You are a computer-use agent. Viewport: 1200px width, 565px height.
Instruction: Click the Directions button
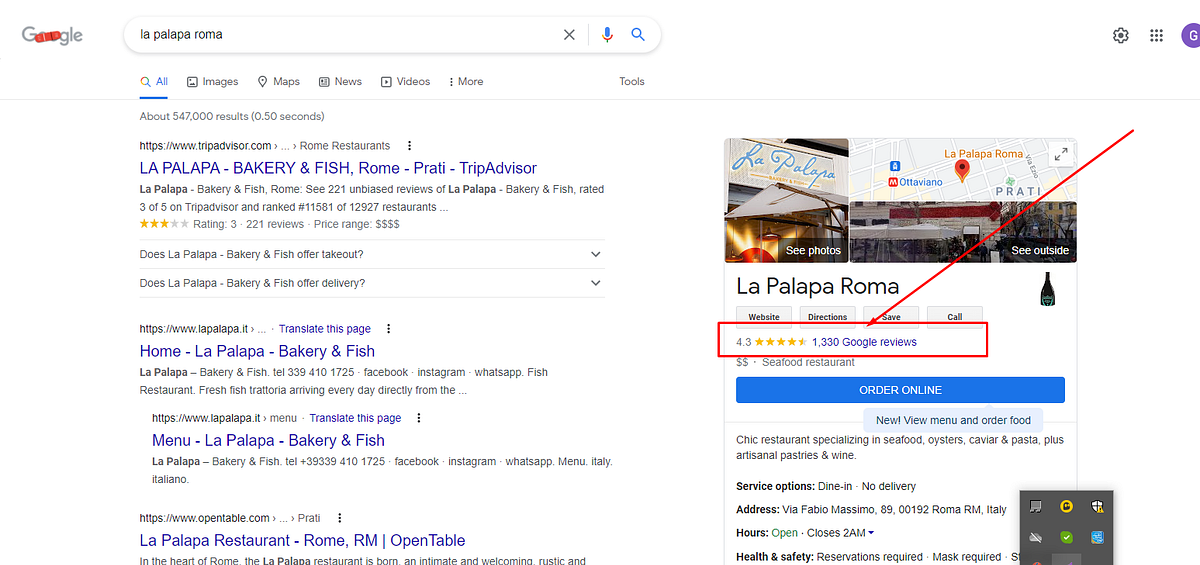[x=827, y=316]
